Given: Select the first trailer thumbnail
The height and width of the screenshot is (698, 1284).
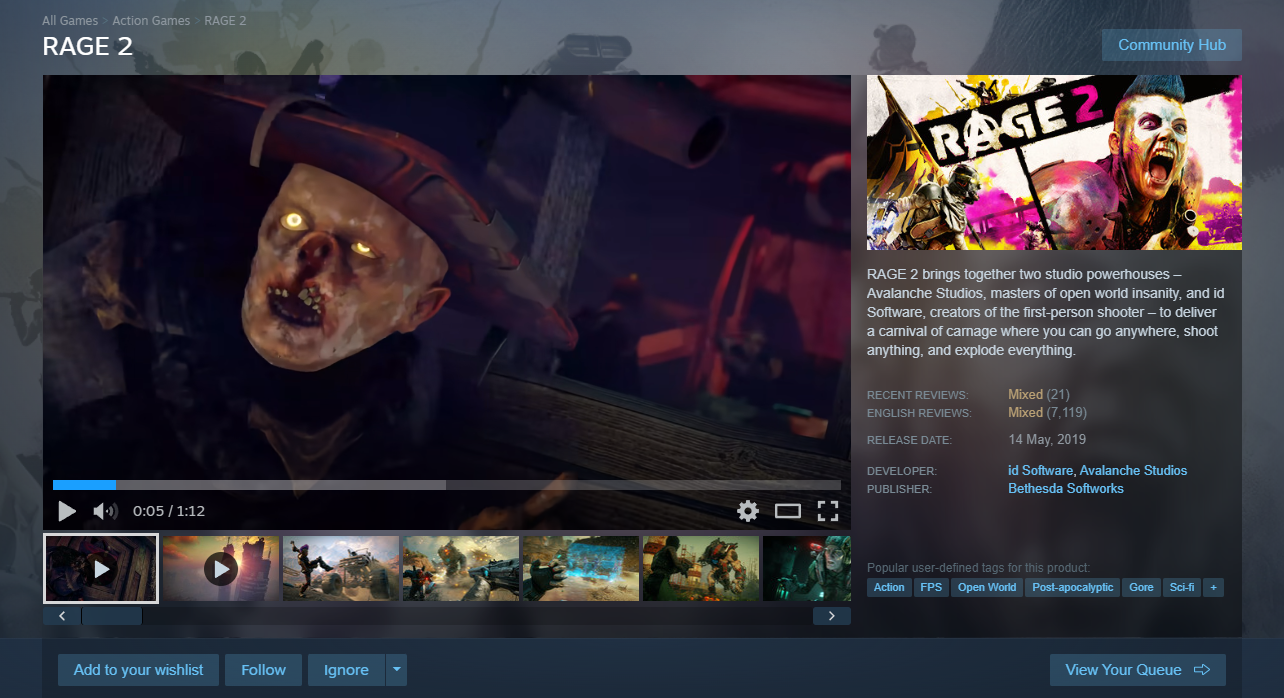Looking at the screenshot, I should pyautogui.click(x=101, y=569).
